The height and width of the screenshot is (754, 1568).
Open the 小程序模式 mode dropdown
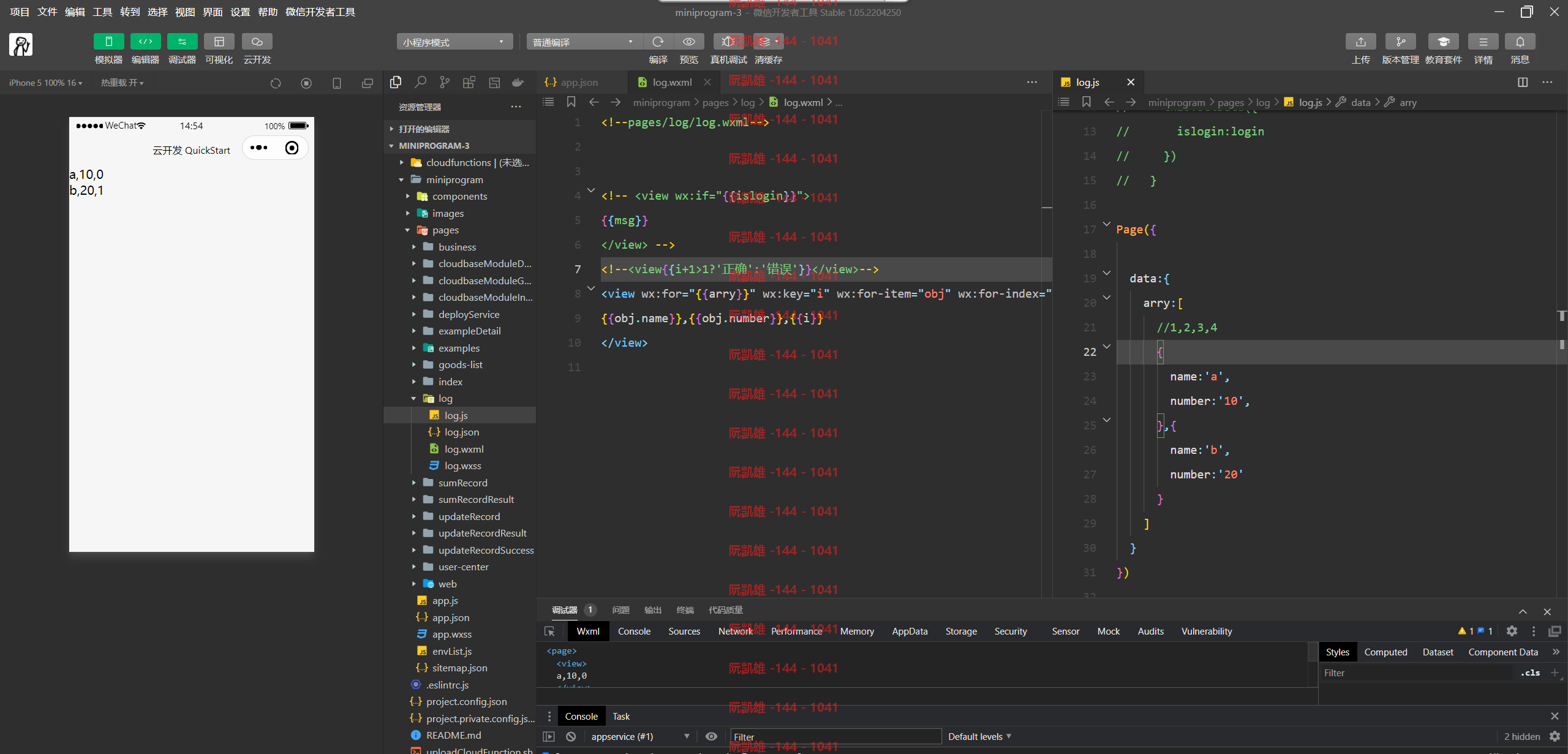click(x=454, y=42)
